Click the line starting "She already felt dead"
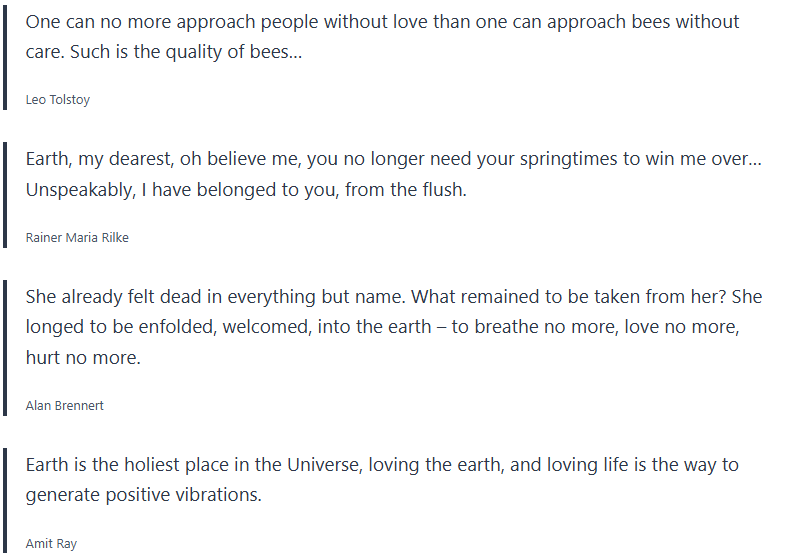 point(394,298)
